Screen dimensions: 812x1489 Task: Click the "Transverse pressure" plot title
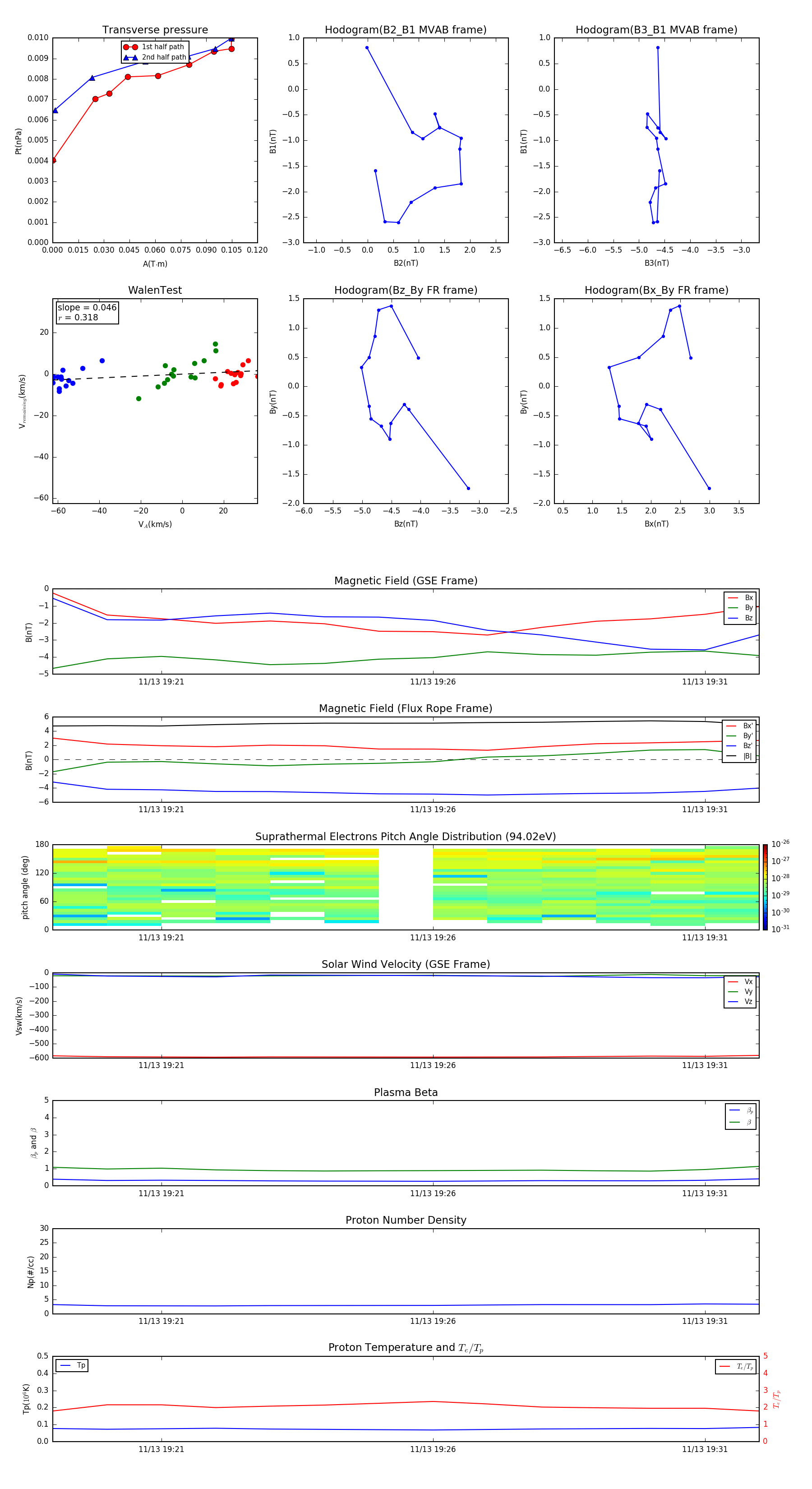pos(155,30)
